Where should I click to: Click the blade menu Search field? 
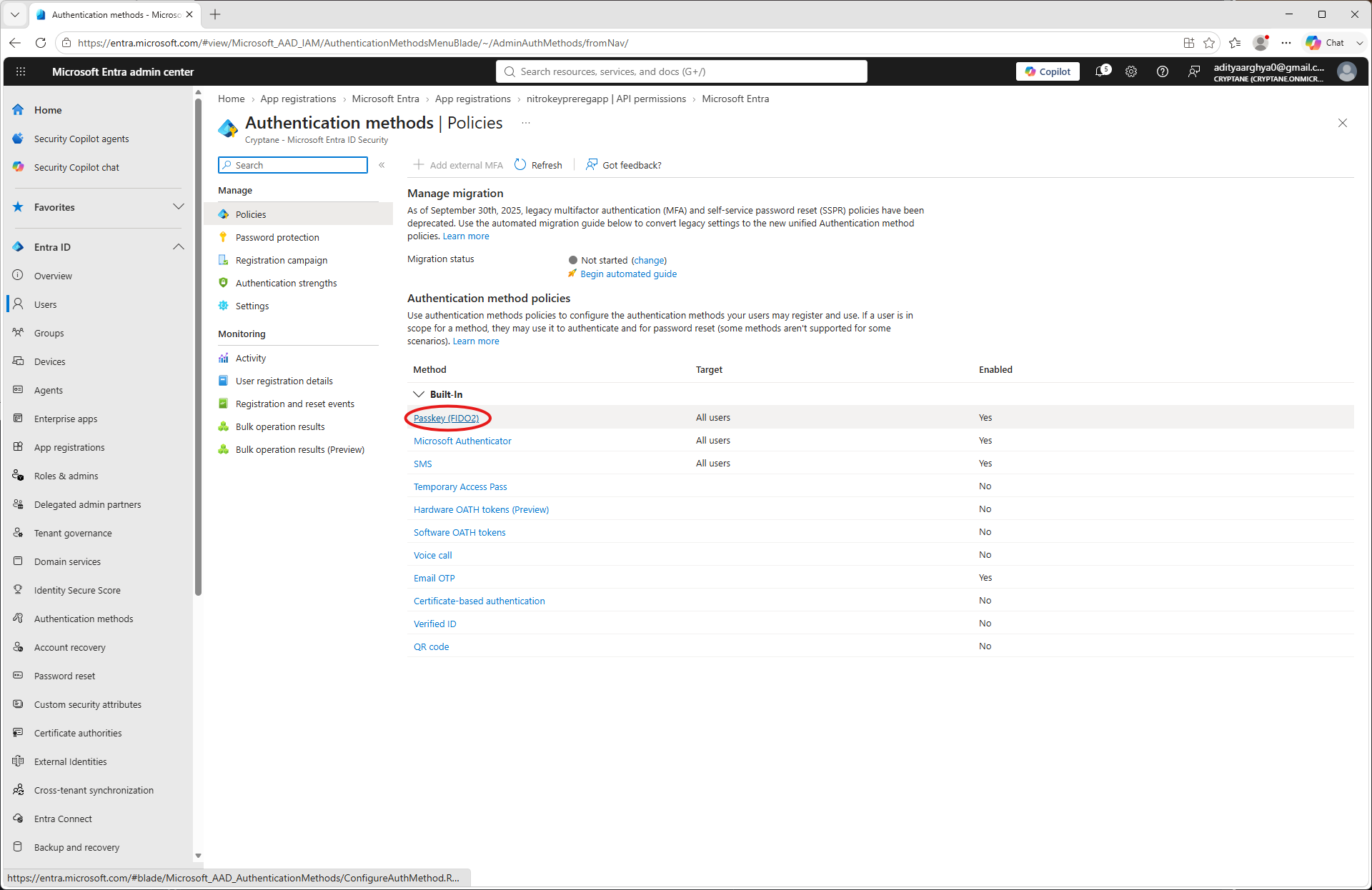click(293, 165)
